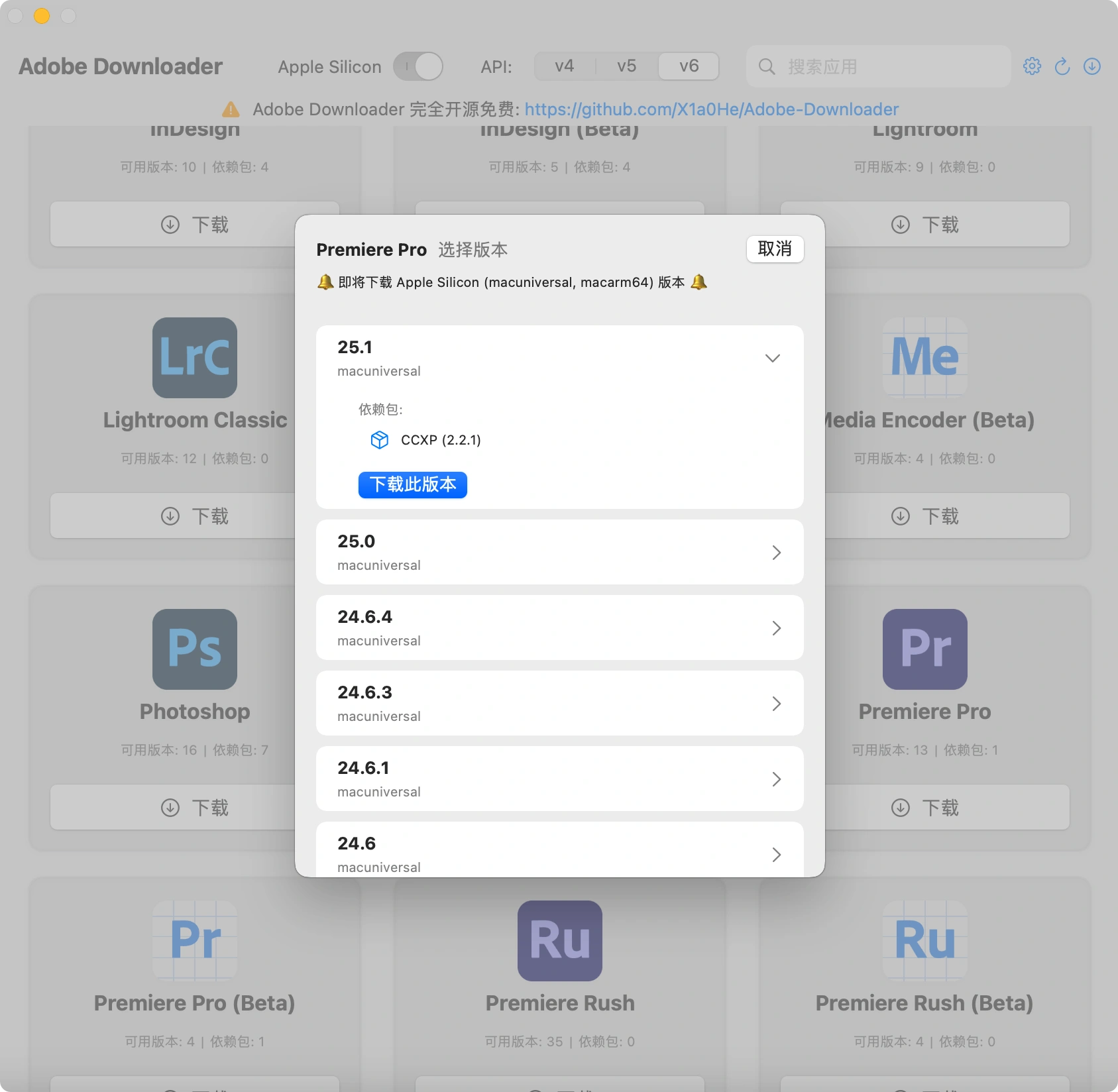Expand version 25.0 chevron
This screenshot has height=1092, width=1118.
777,553
